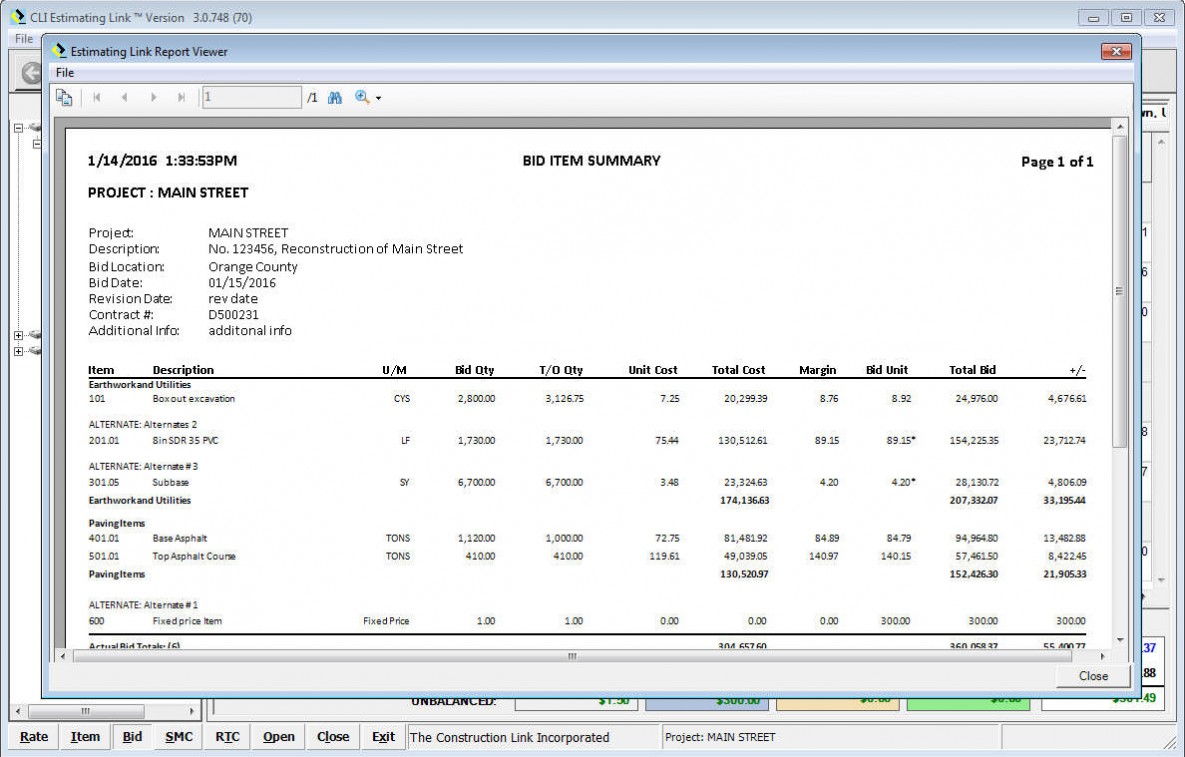Click the report vertical scrollbar thumb
The width and height of the screenshot is (1185, 757).
pos(1119,291)
